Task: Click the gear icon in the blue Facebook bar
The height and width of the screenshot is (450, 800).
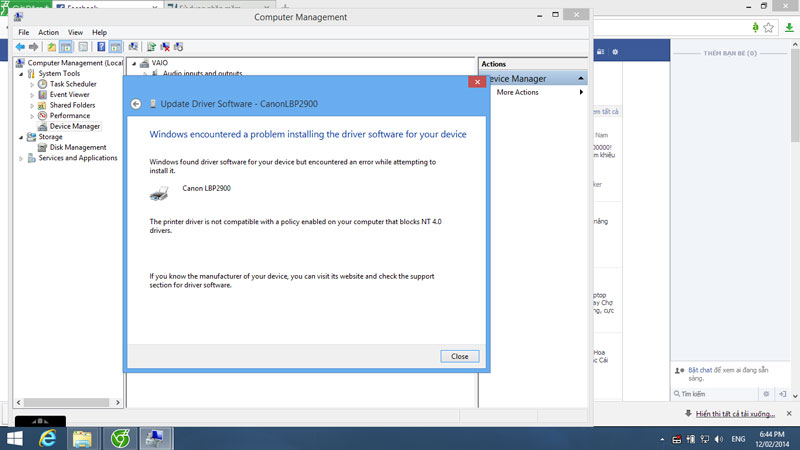Action: point(615,52)
